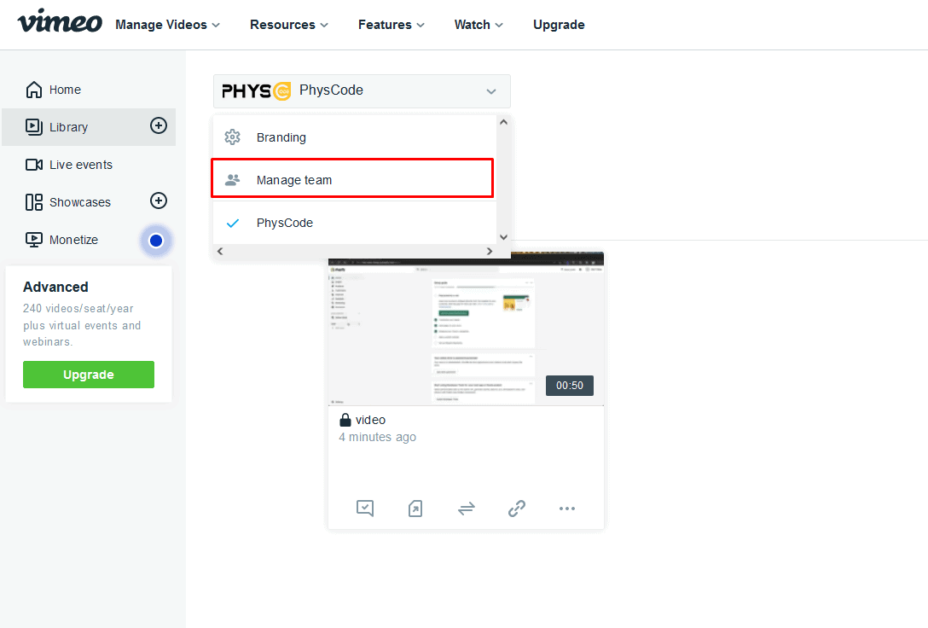Viewport: 928px width, 628px height.
Task: Click the Library play icon
Action: [34, 127]
